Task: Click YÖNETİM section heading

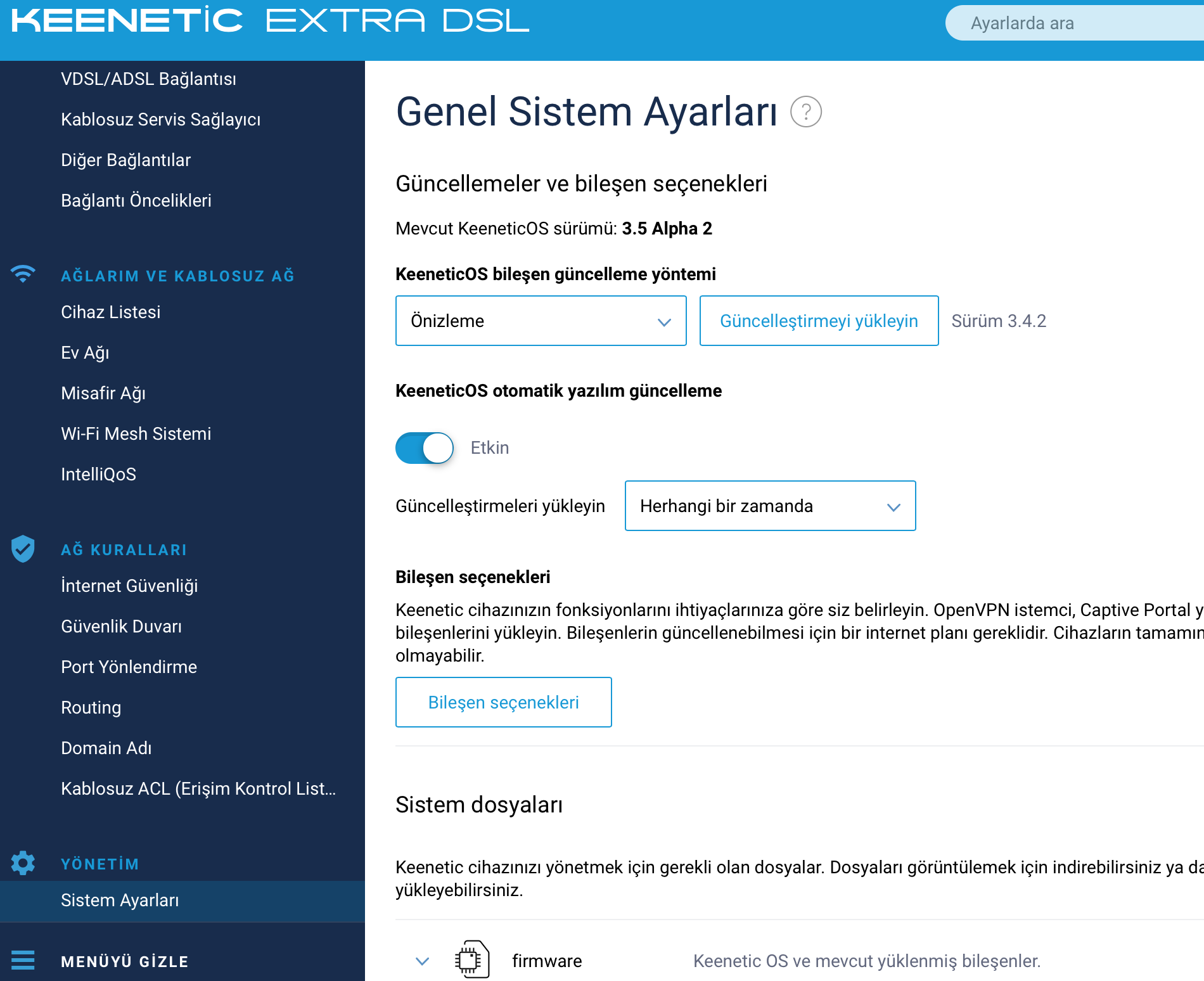Action: (x=99, y=864)
